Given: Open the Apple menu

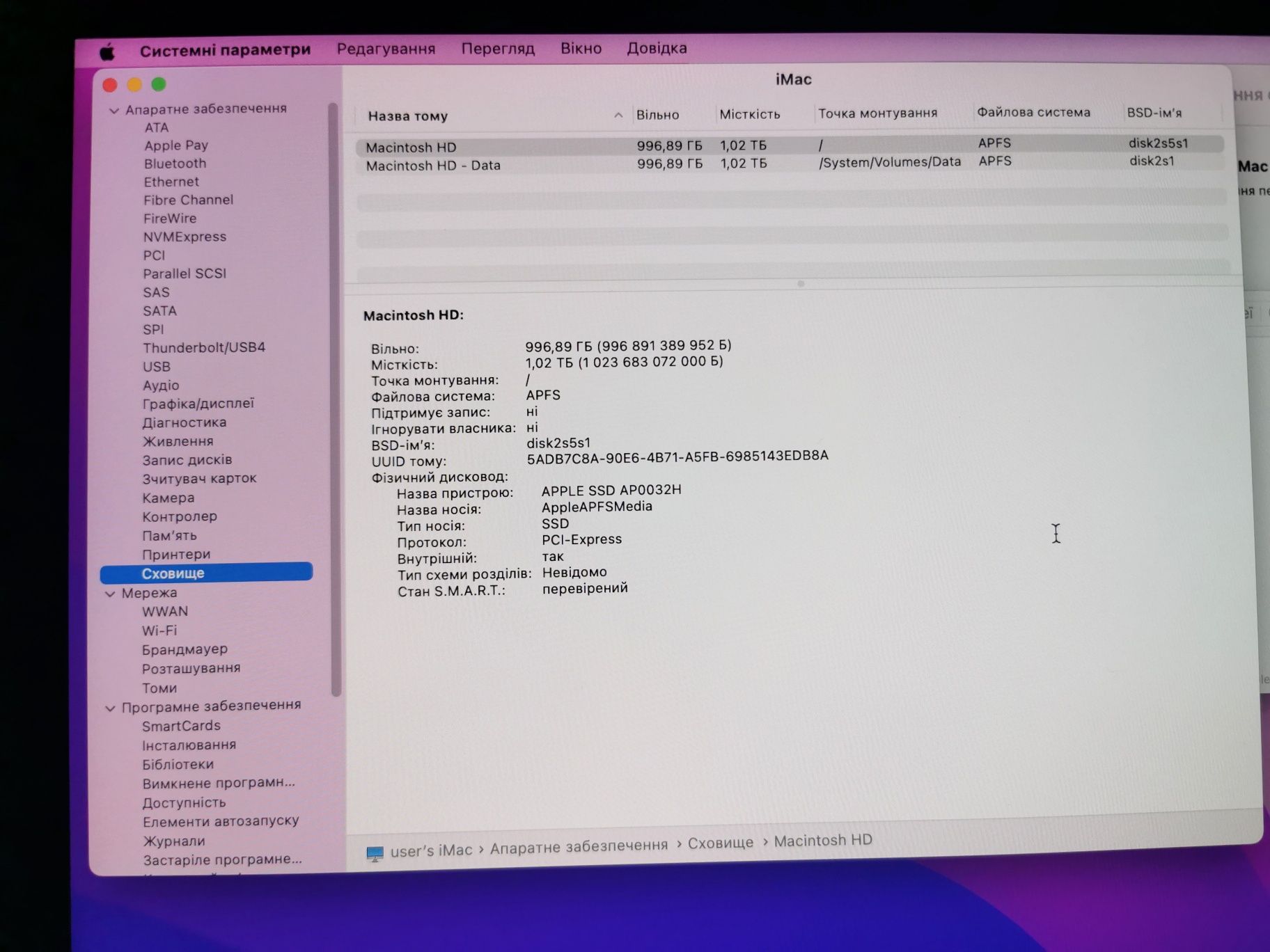Looking at the screenshot, I should click(x=107, y=52).
